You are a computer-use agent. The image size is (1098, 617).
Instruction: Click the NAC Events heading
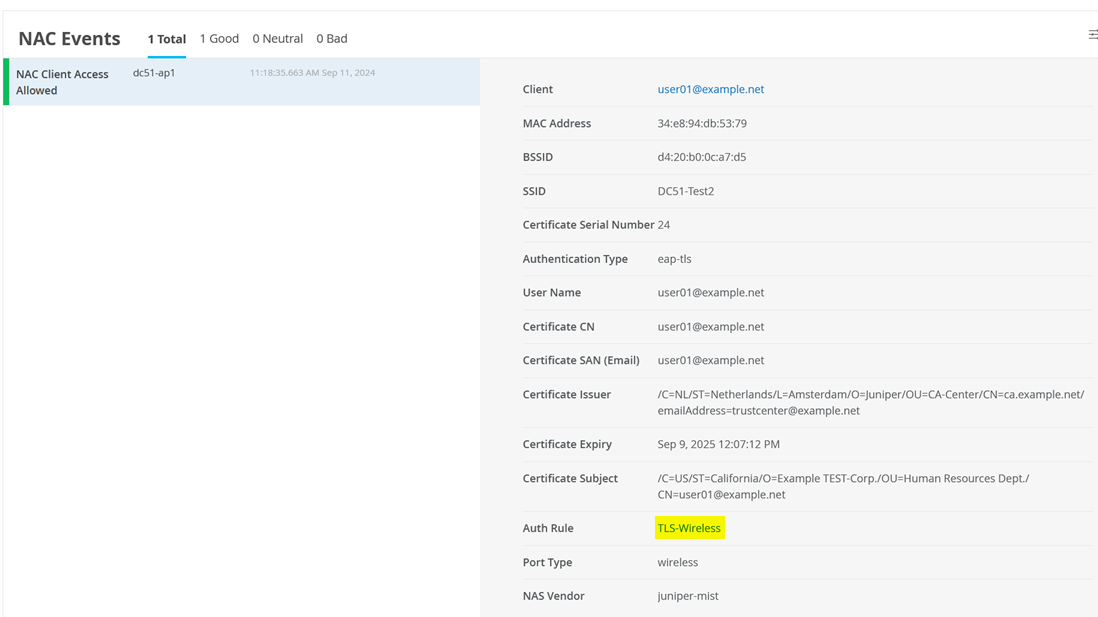(69, 39)
